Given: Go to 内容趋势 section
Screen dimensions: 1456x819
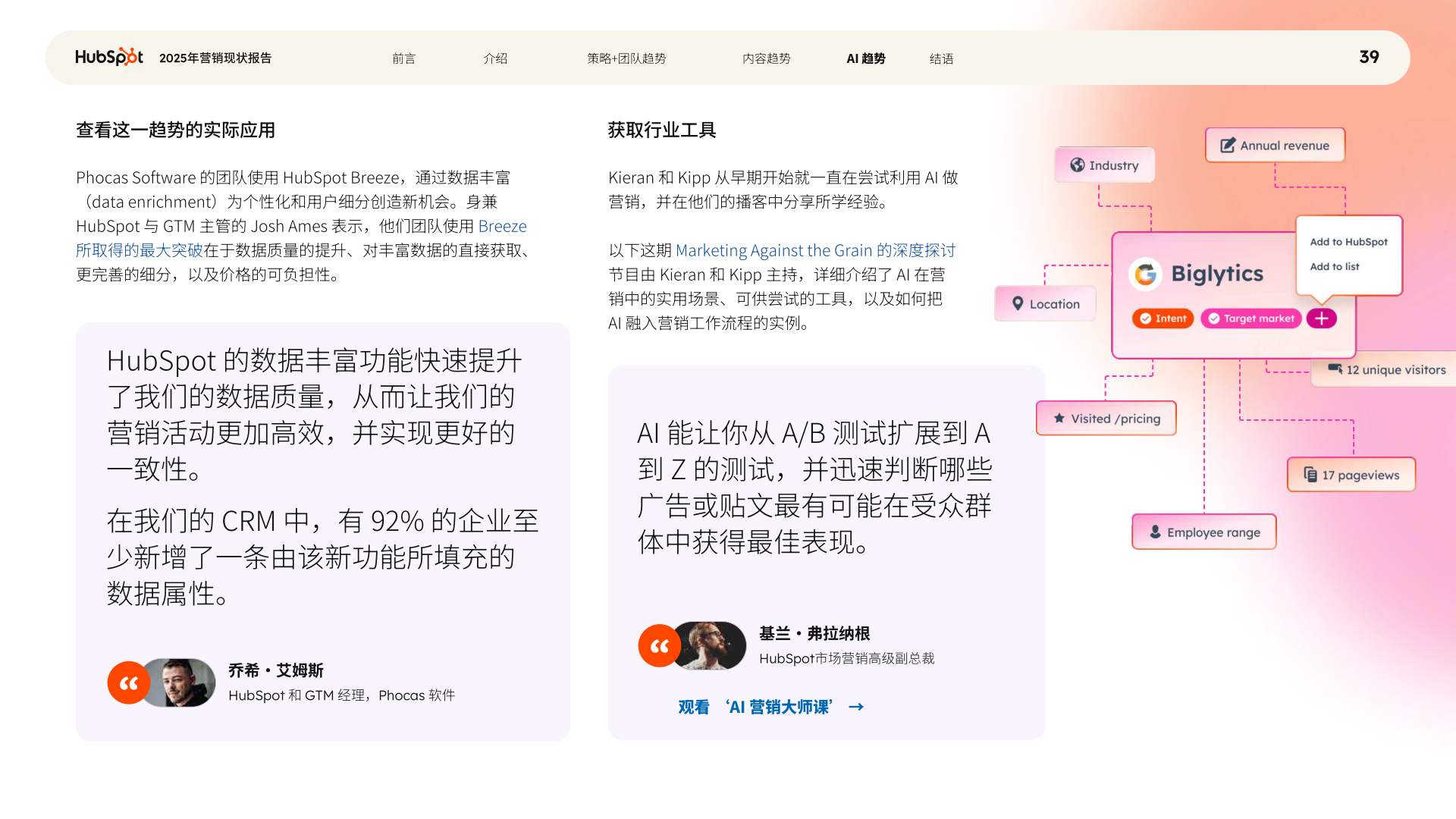Looking at the screenshot, I should pos(766,58).
